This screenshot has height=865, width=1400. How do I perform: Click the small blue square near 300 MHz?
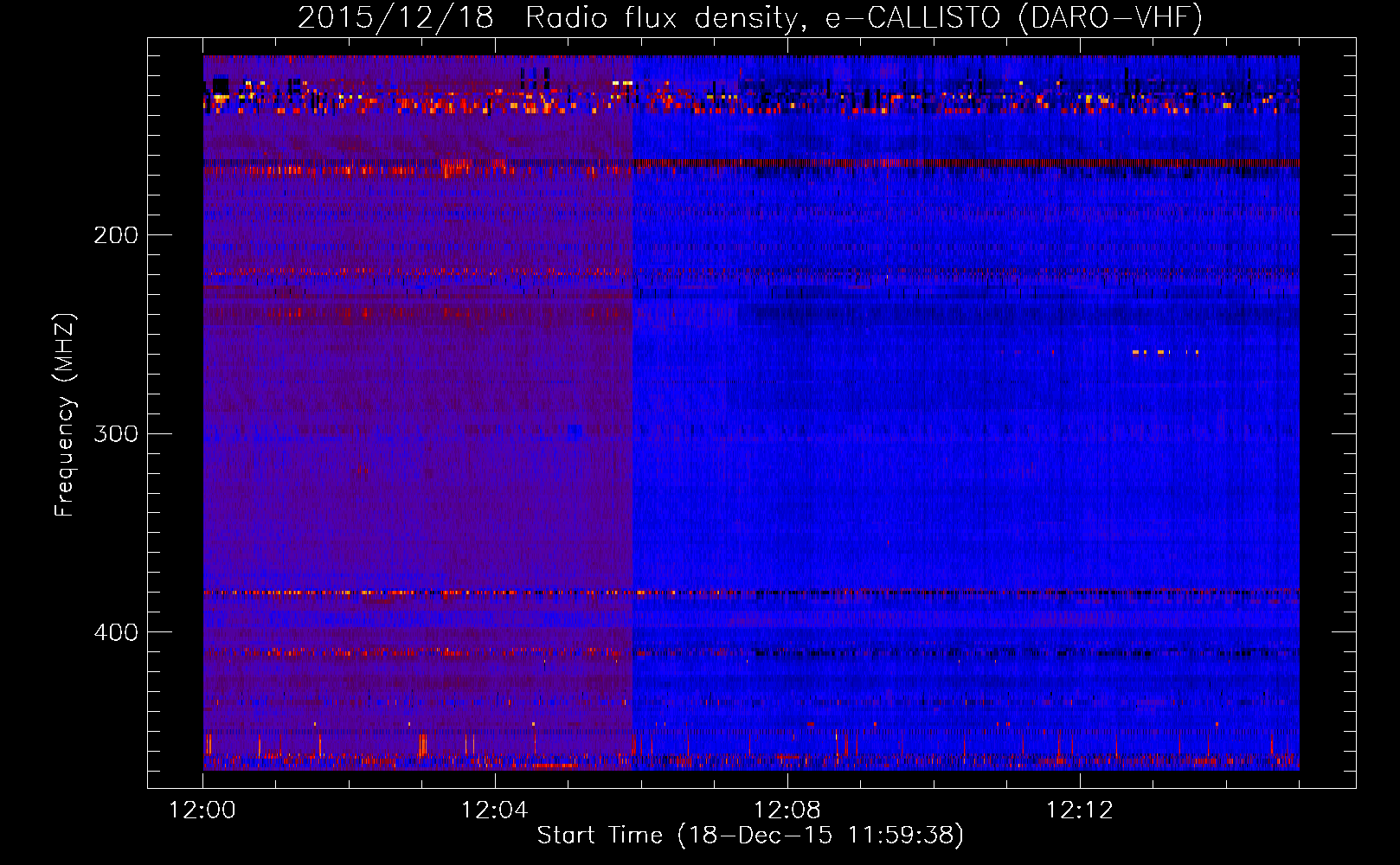[575, 432]
